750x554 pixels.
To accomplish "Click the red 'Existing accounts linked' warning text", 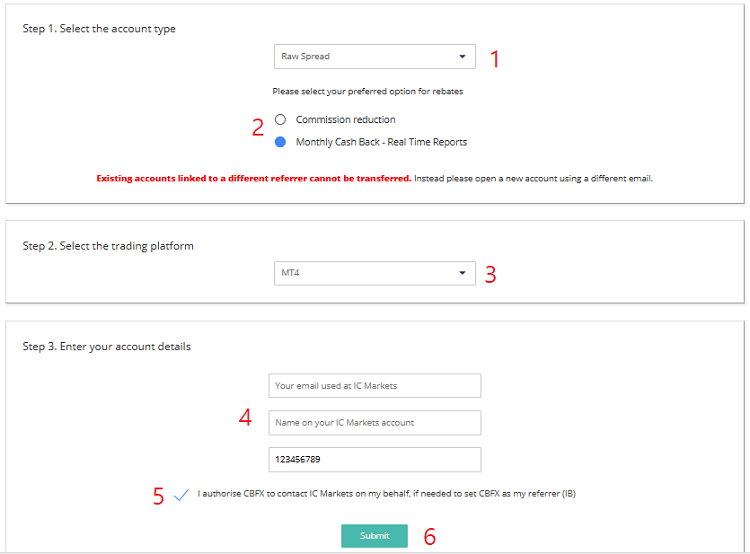I will coord(253,178).
